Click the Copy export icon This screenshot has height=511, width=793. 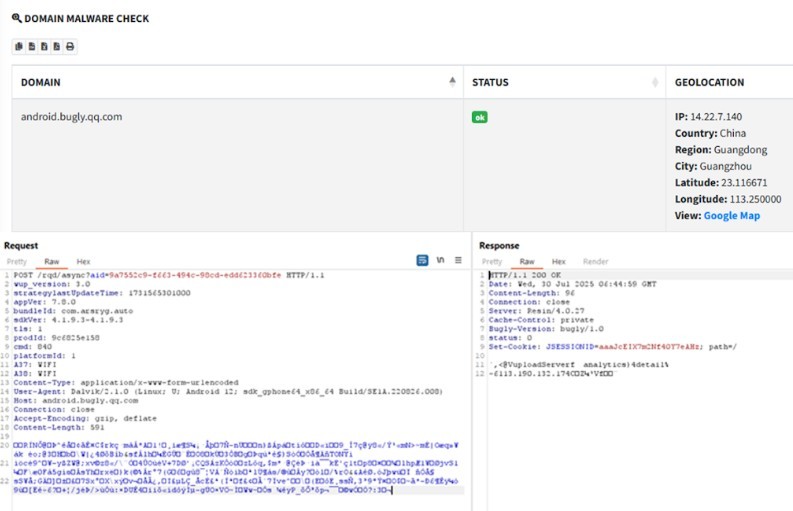18,46
